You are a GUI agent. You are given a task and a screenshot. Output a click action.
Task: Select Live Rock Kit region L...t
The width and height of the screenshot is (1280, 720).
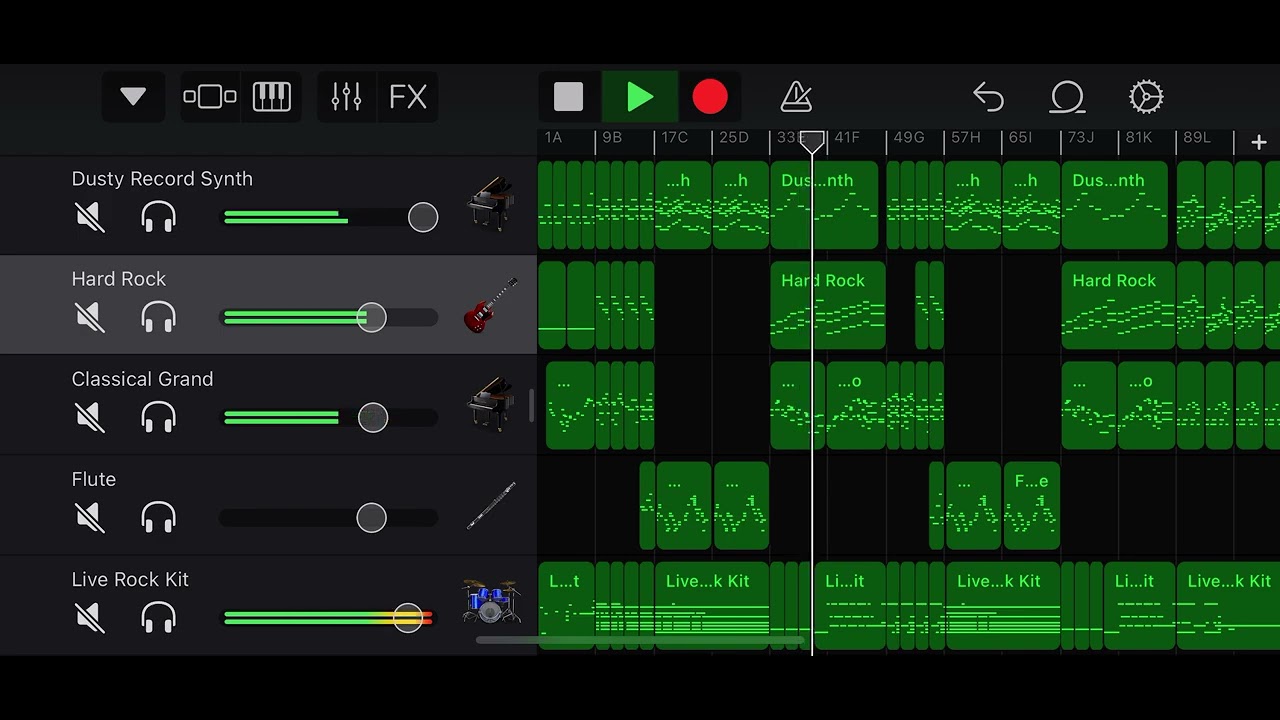[x=565, y=605]
